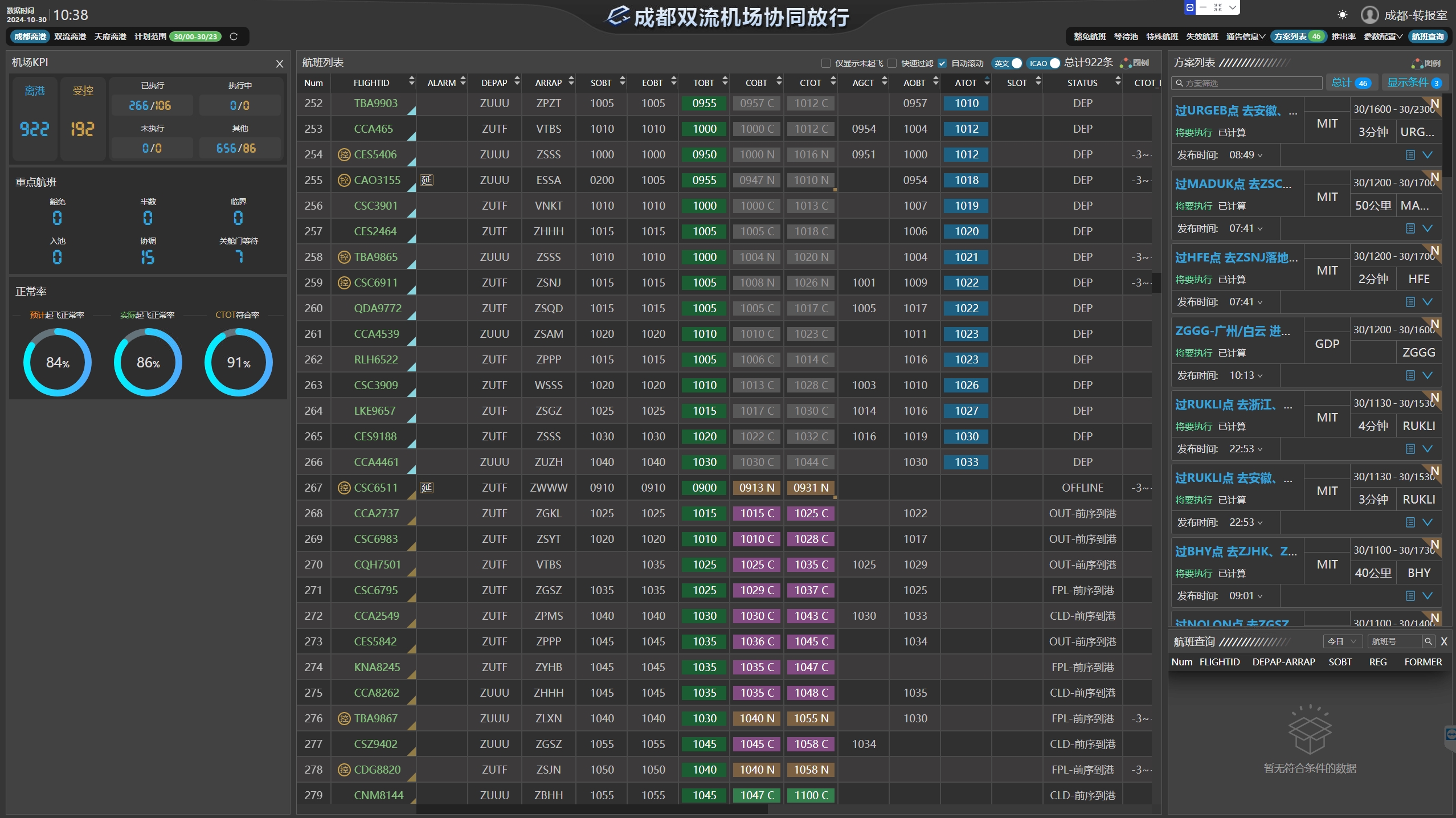The height and width of the screenshot is (818, 1456).
Task: Open the 成都-转报室 user avatar
Action: coord(1369,15)
